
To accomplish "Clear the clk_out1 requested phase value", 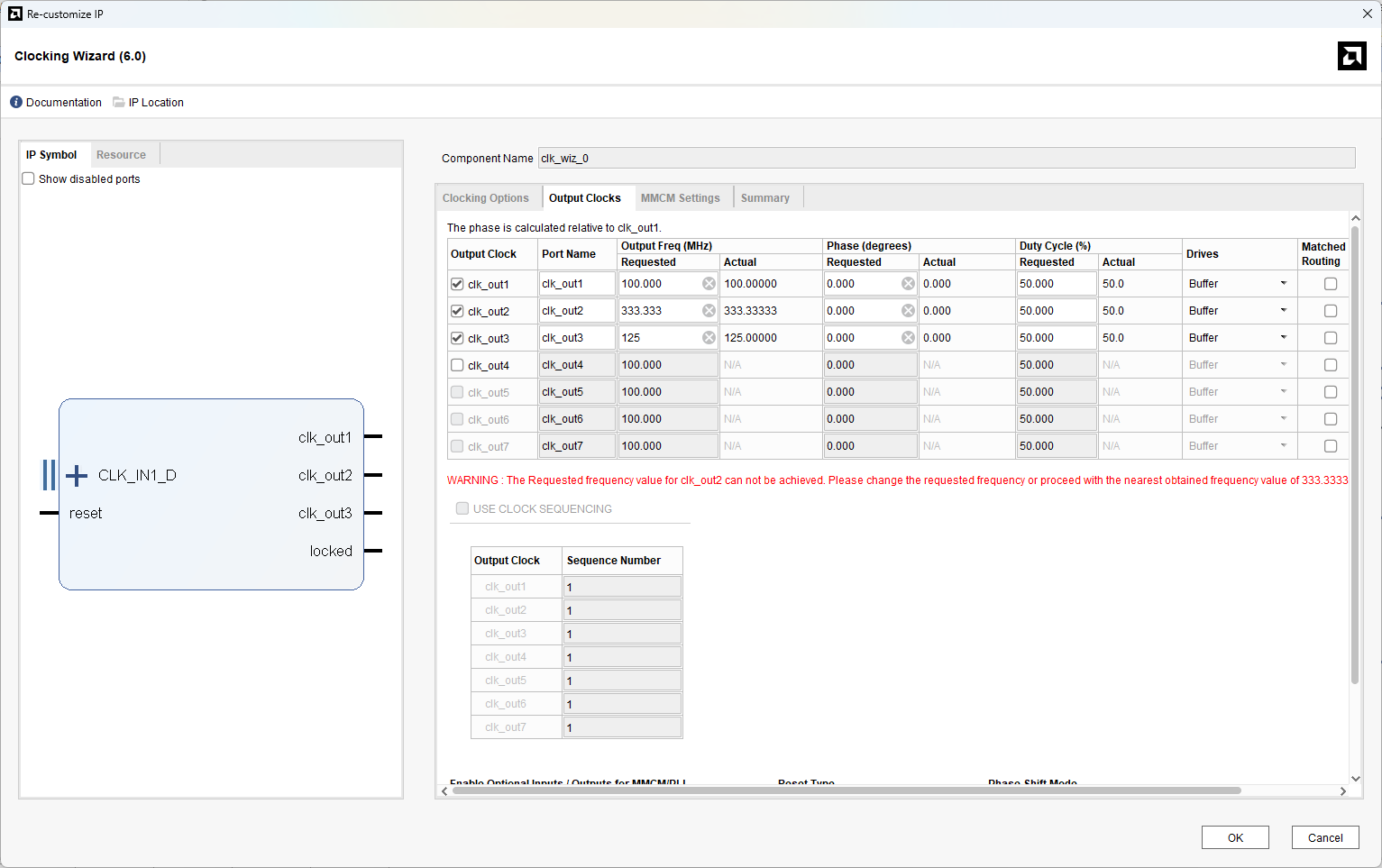I will click(x=908, y=284).
